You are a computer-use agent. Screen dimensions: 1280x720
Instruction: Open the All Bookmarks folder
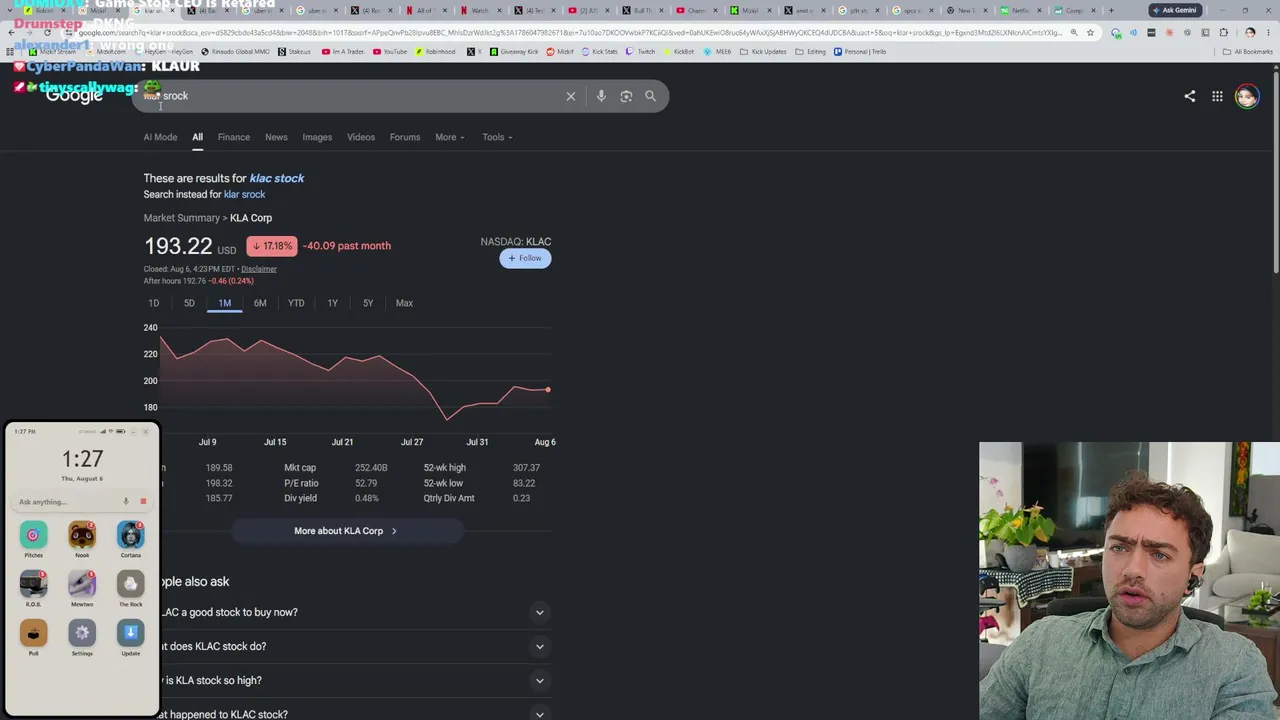coord(1248,52)
